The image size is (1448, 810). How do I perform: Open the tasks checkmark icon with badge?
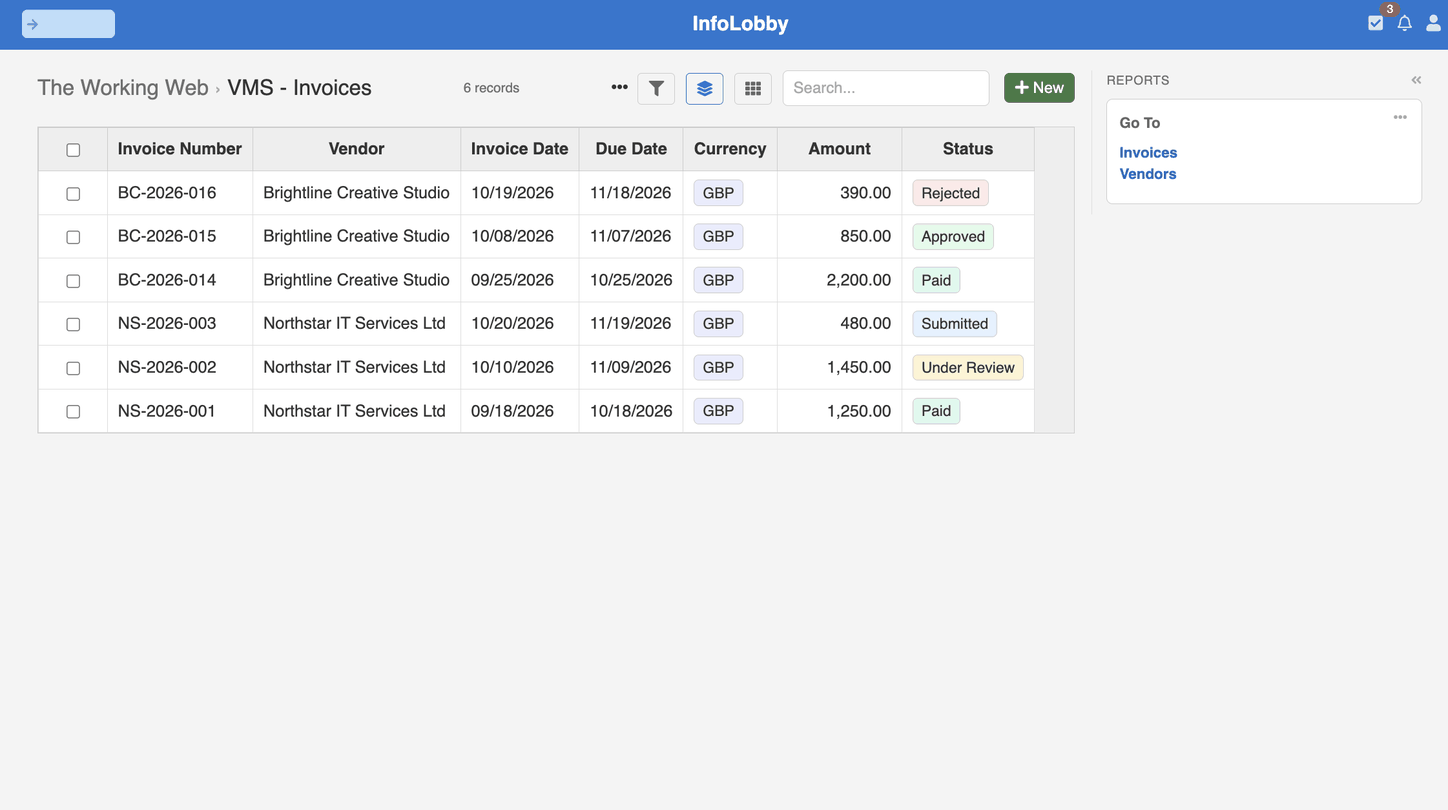tap(1376, 23)
